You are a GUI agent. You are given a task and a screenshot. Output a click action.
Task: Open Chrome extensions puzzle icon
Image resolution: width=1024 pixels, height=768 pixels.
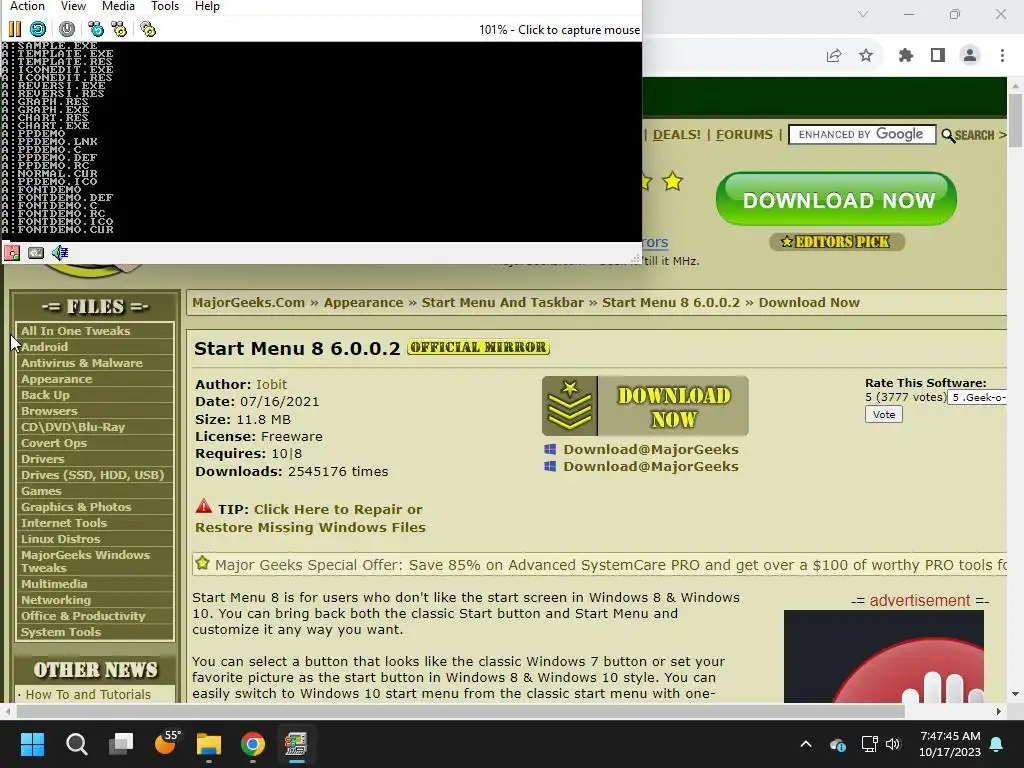(x=906, y=56)
